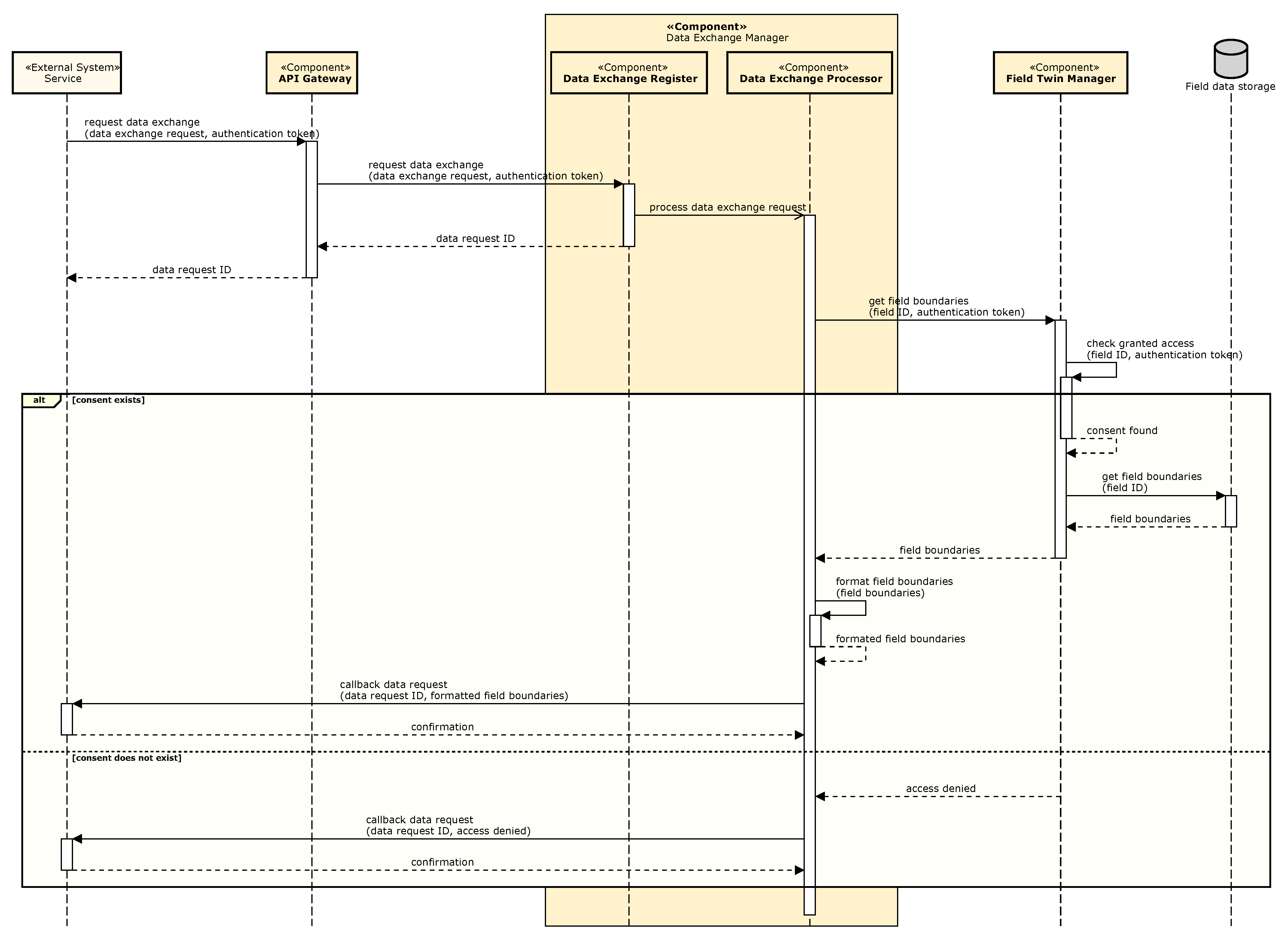Click the API Gateway activation bar

(x=311, y=209)
